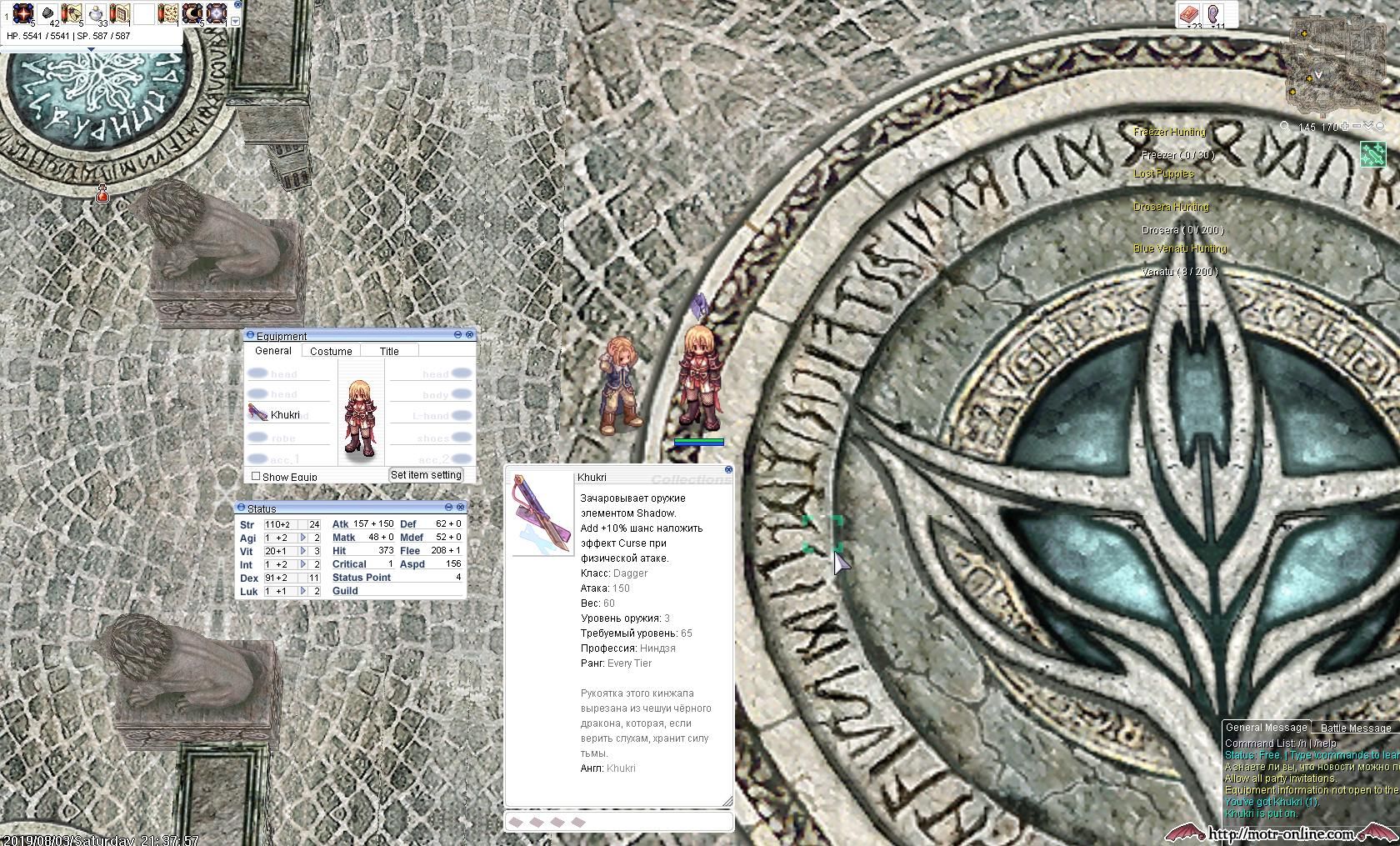This screenshot has width=1400, height=846.
Task: Use the red star skill in hotkey slot one
Action: (x=22, y=13)
